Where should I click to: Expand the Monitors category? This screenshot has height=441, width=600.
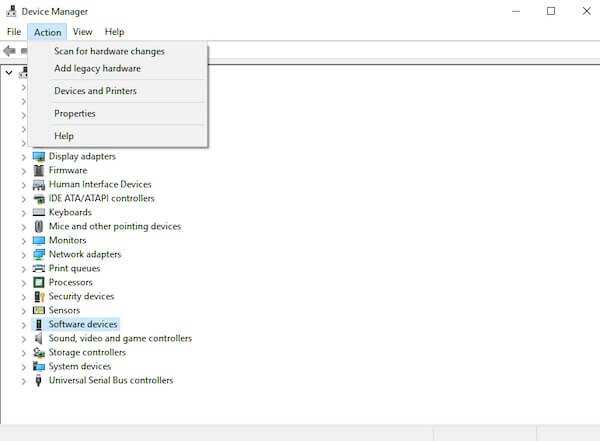[x=24, y=241]
